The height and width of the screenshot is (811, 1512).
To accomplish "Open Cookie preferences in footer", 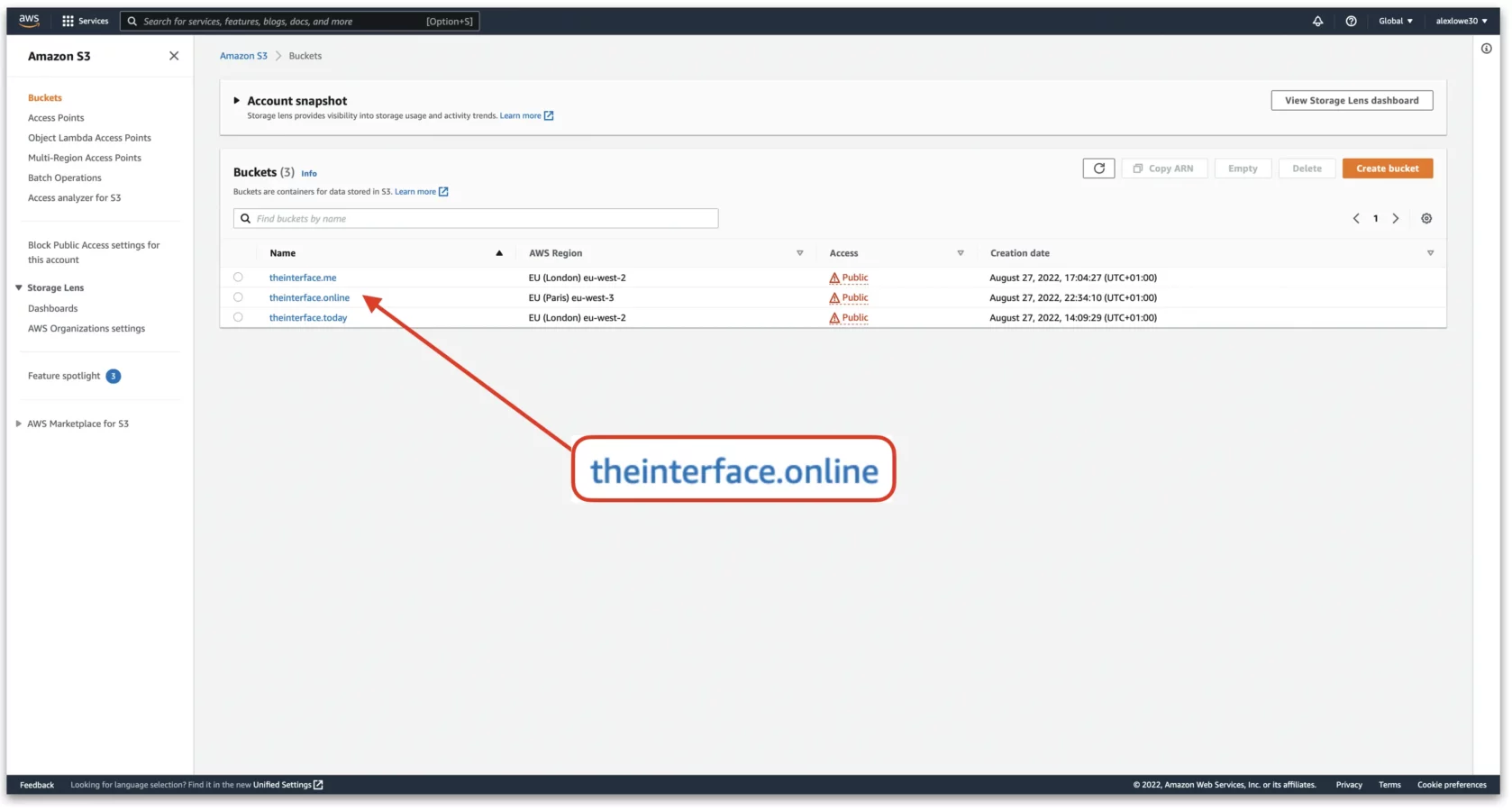I will pyautogui.click(x=1452, y=785).
